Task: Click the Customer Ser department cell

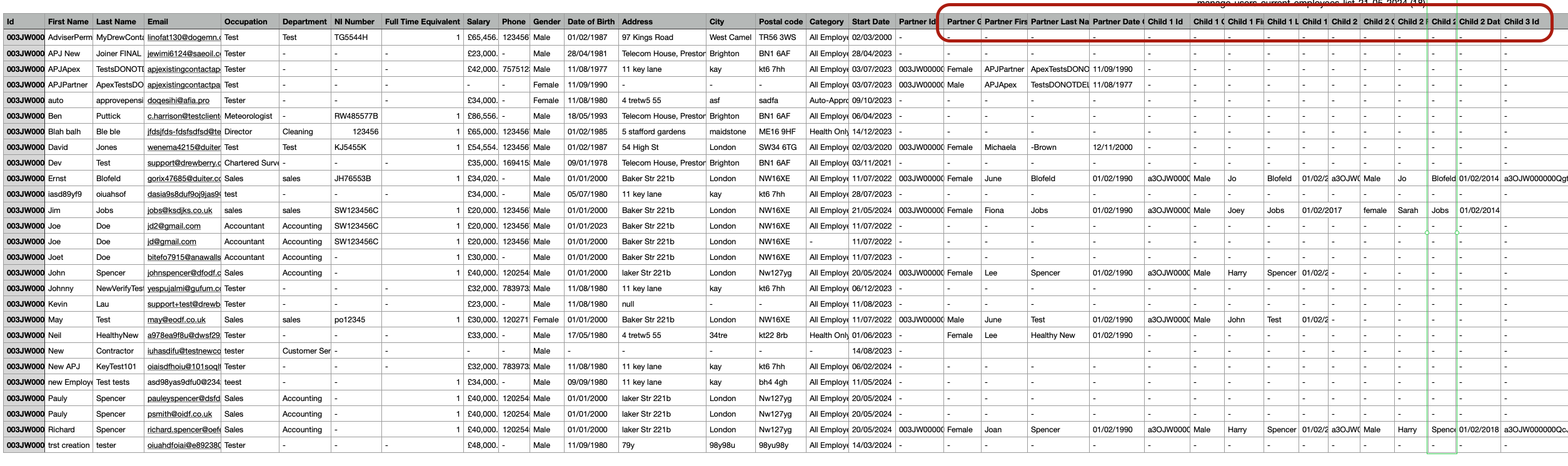Action: (306, 351)
